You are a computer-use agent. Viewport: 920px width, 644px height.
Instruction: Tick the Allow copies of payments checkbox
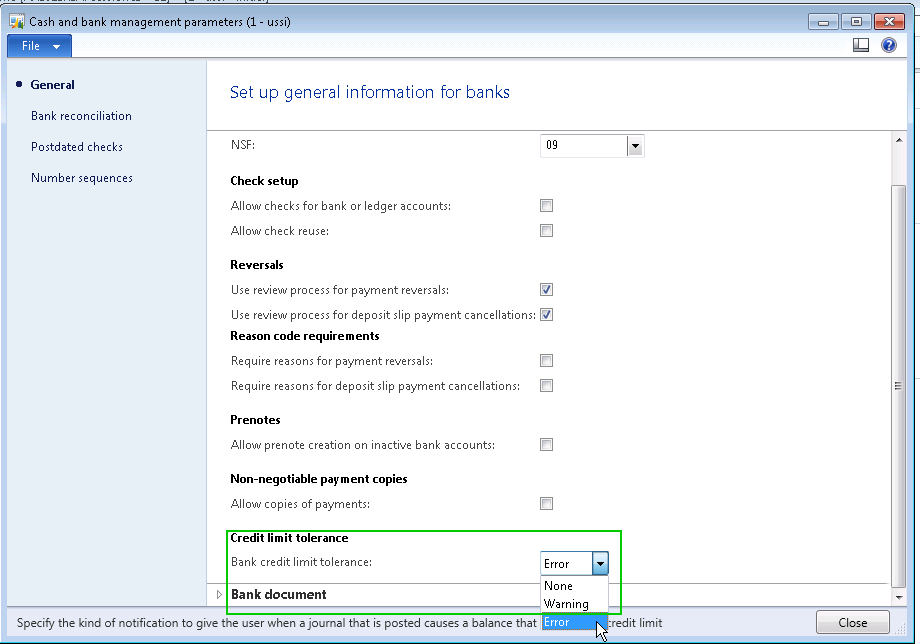tap(546, 504)
